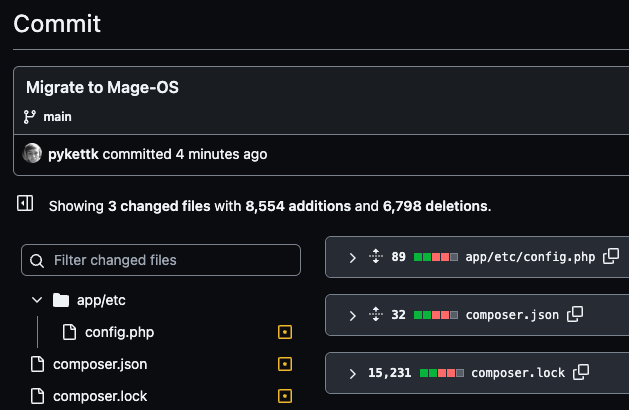
Task: Click the file icon next to composer.json
Action: [x=38, y=364]
